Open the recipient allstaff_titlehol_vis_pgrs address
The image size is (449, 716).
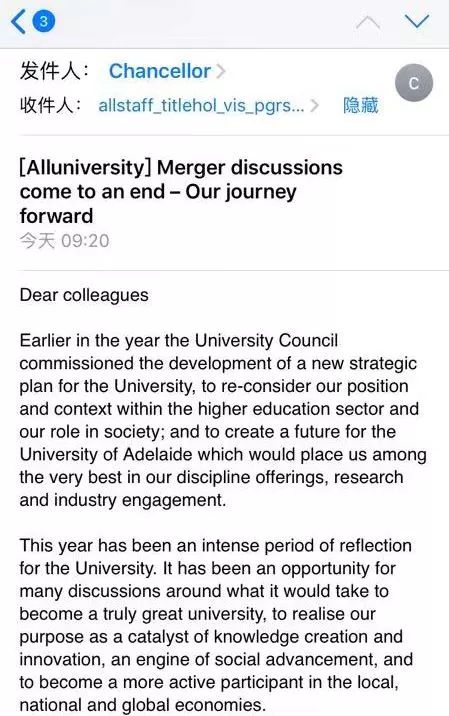click(x=201, y=105)
